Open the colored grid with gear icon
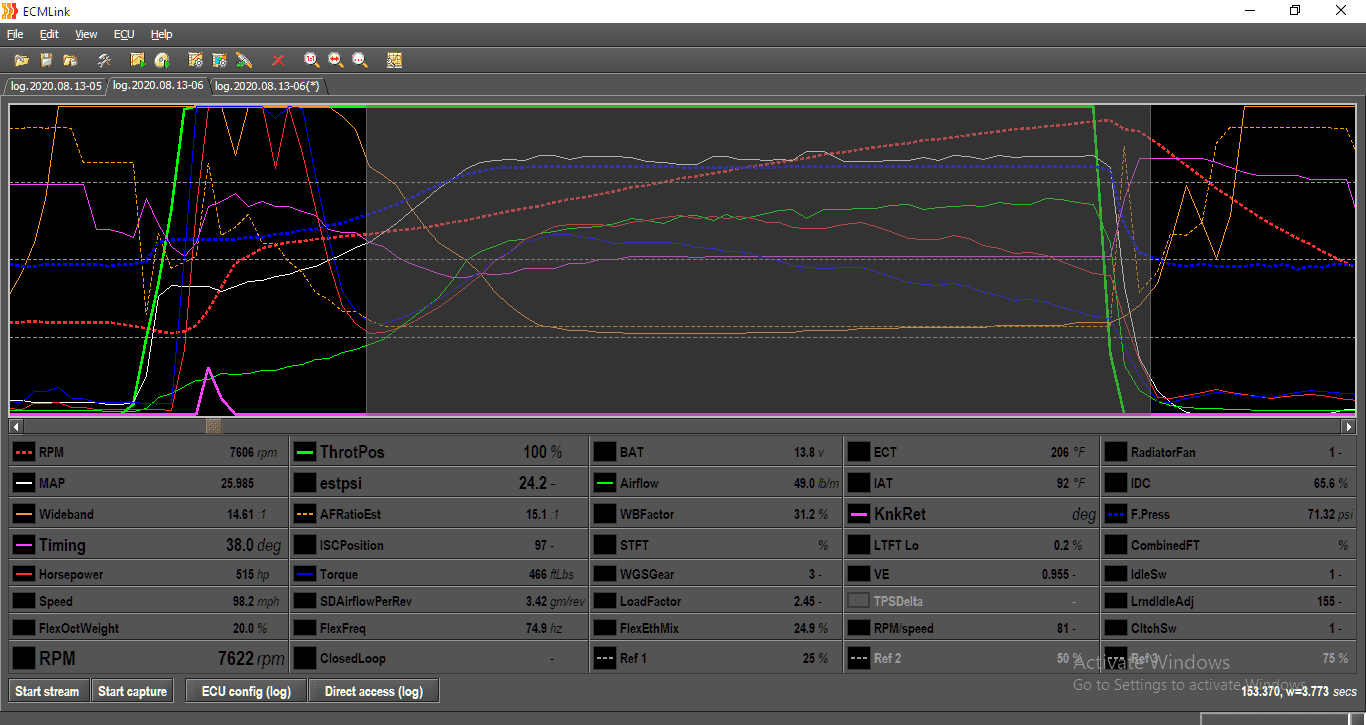This screenshot has height=725, width=1366. click(219, 60)
